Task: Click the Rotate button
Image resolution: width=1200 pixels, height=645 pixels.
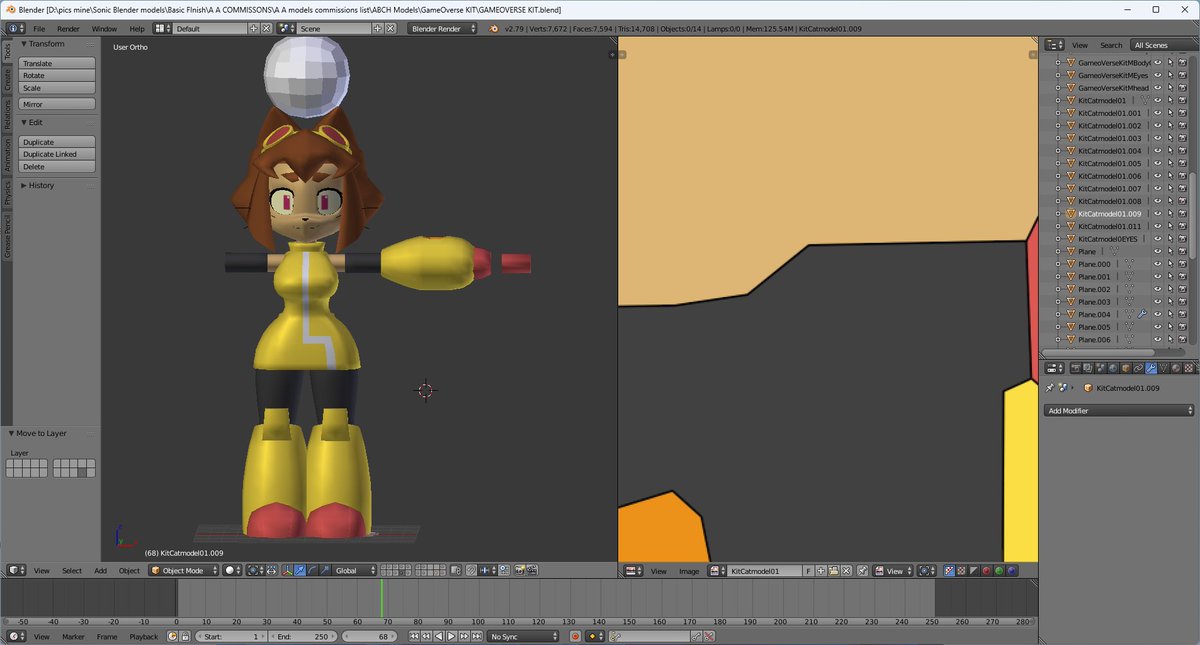Action: pyautogui.click(x=58, y=75)
